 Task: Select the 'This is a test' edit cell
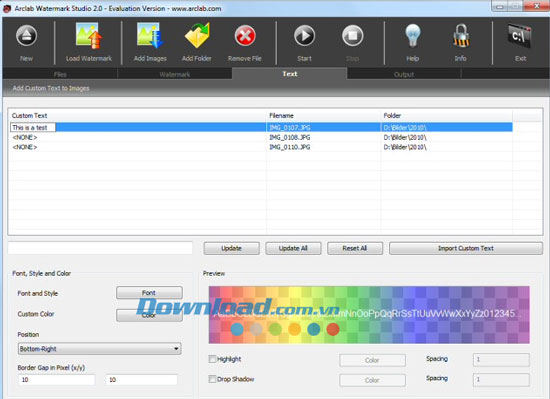[33, 128]
